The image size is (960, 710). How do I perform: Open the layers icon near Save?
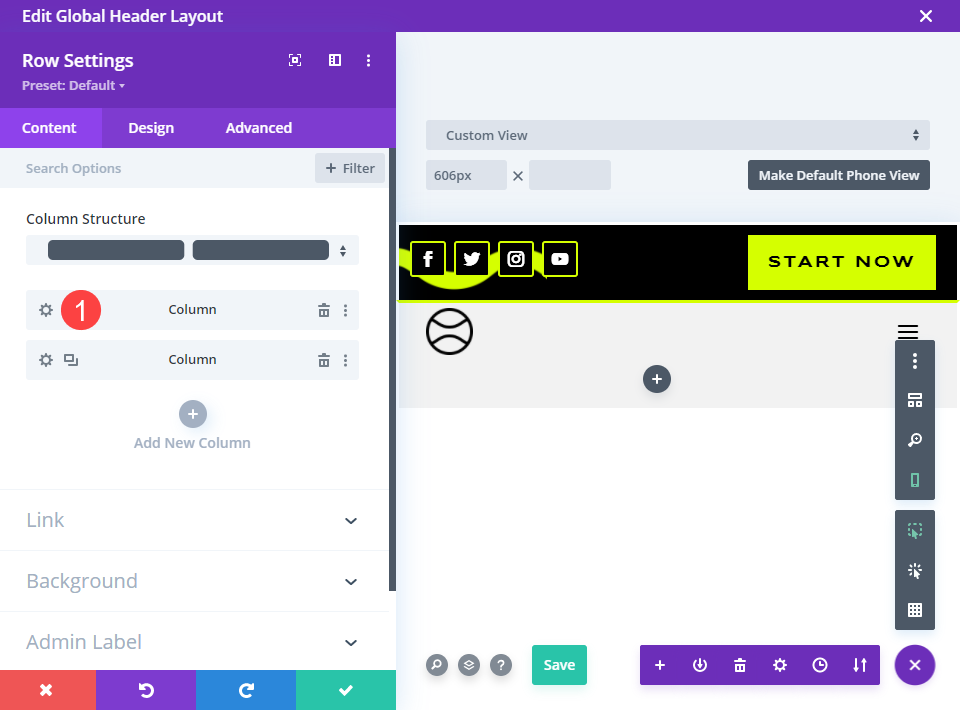[469, 665]
